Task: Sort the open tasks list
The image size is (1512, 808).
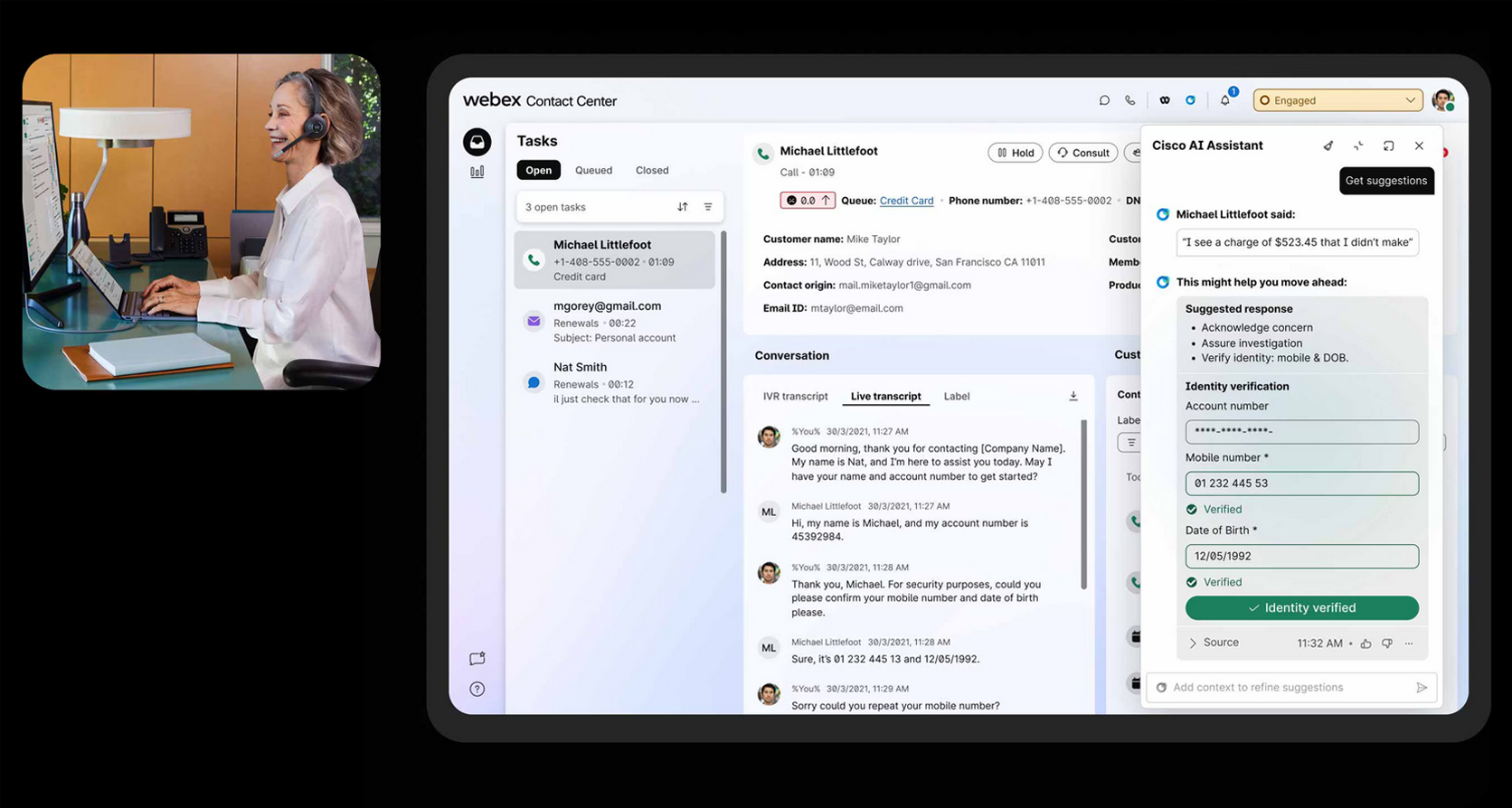Action: point(683,207)
